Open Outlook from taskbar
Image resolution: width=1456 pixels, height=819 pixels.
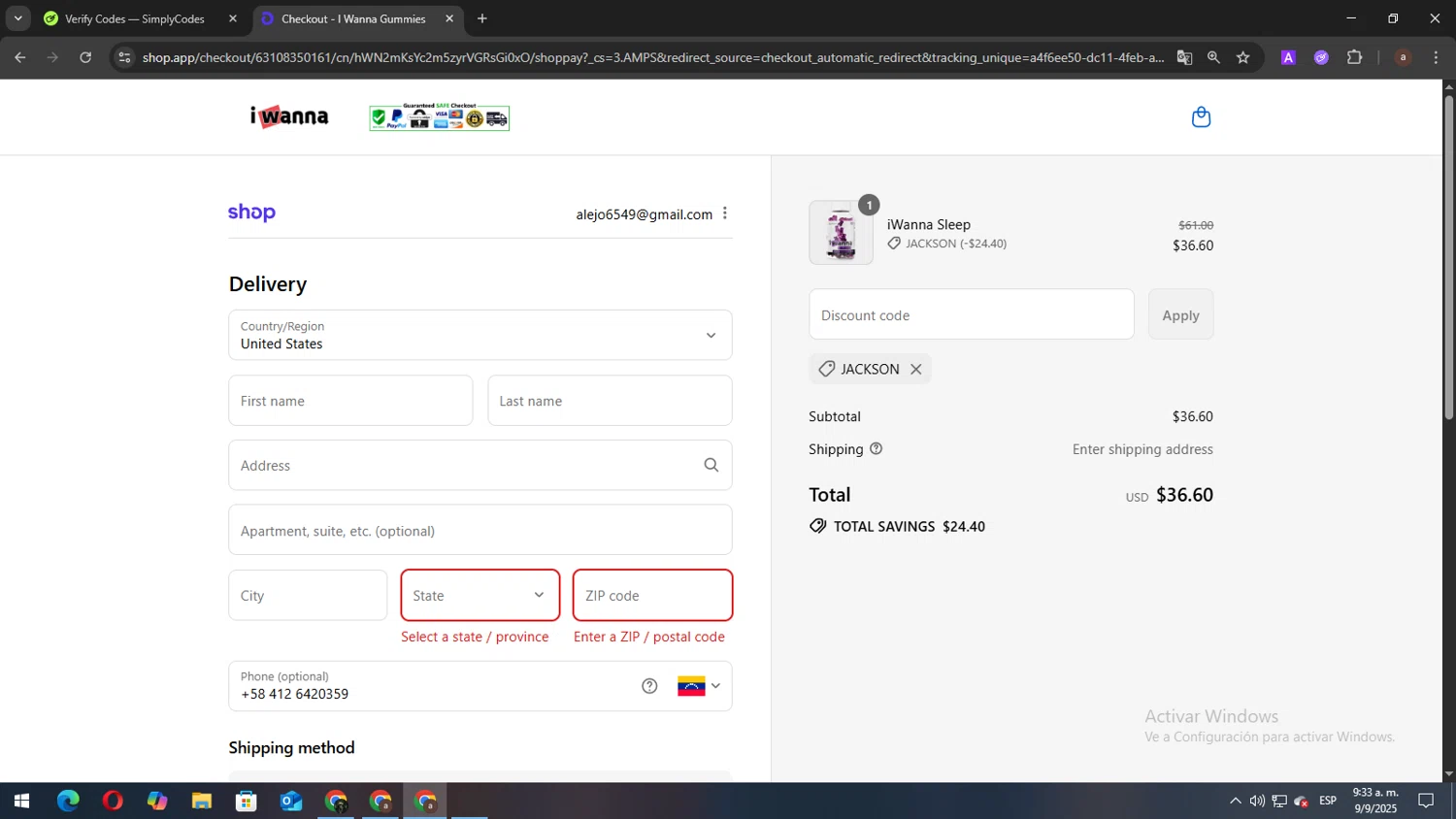[291, 801]
